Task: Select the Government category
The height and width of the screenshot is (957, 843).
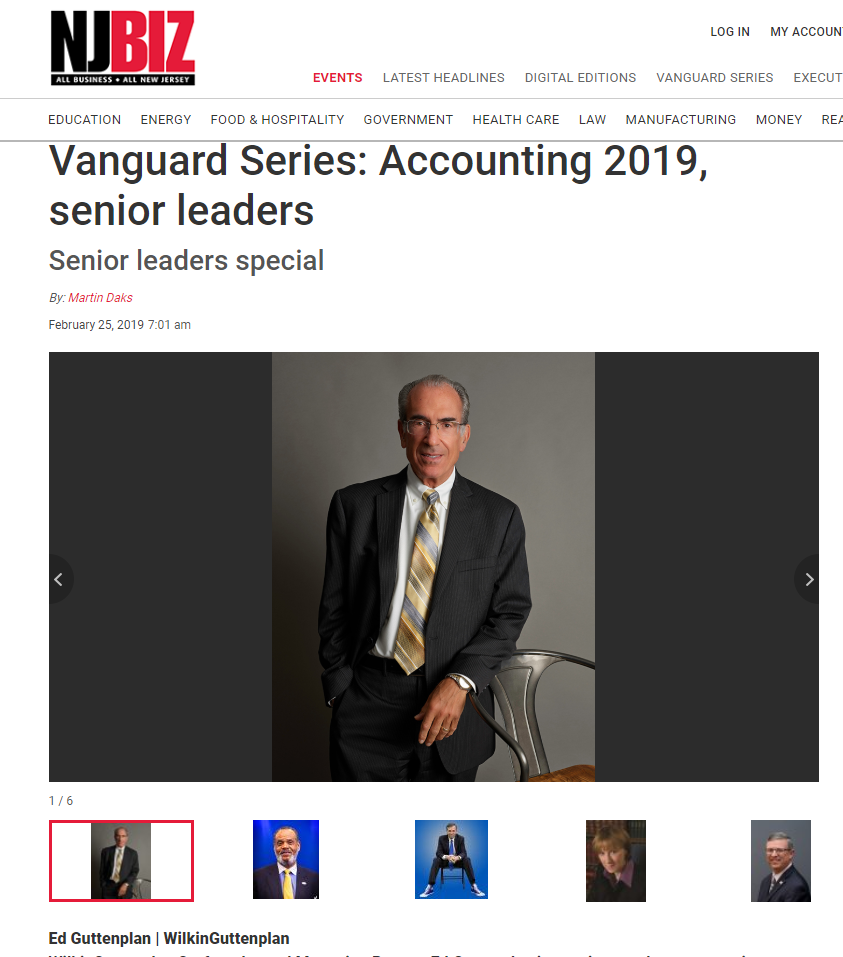Action: point(408,120)
